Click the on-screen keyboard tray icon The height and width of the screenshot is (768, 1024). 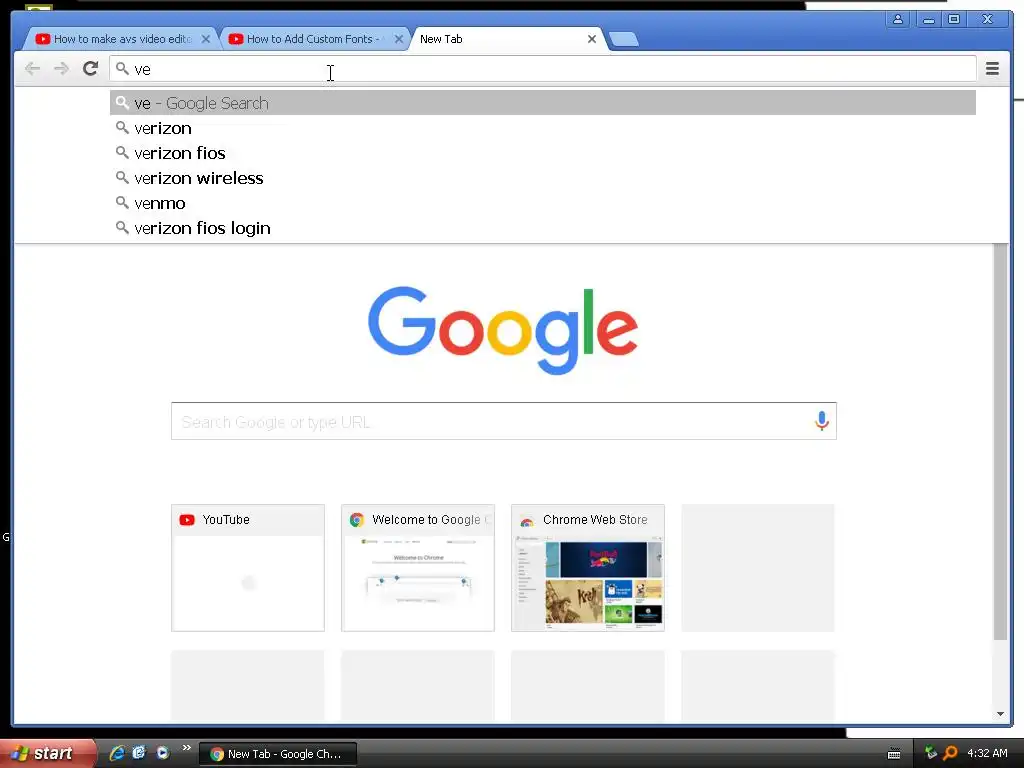894,754
